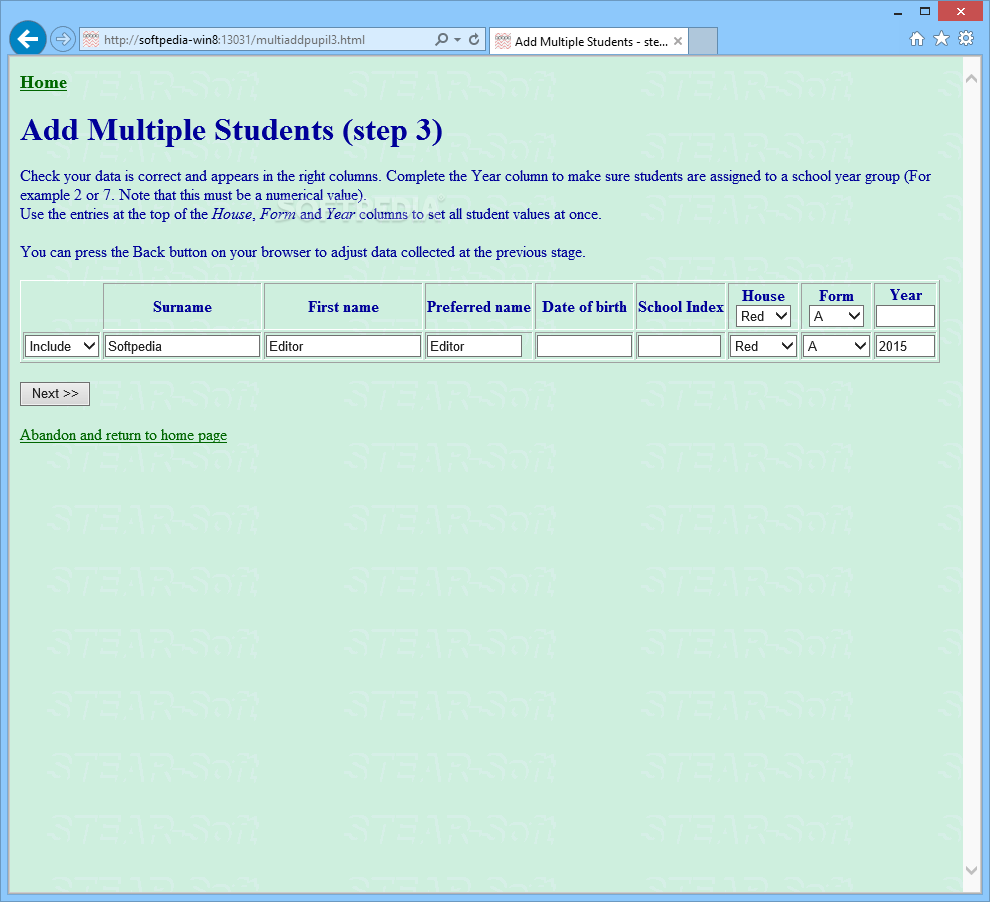Click the scrollbar down arrow
This screenshot has height=902, width=990.
(x=972, y=871)
